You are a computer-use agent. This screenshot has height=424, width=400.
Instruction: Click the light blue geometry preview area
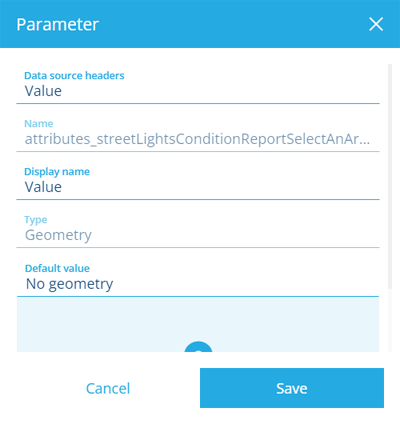click(198, 325)
